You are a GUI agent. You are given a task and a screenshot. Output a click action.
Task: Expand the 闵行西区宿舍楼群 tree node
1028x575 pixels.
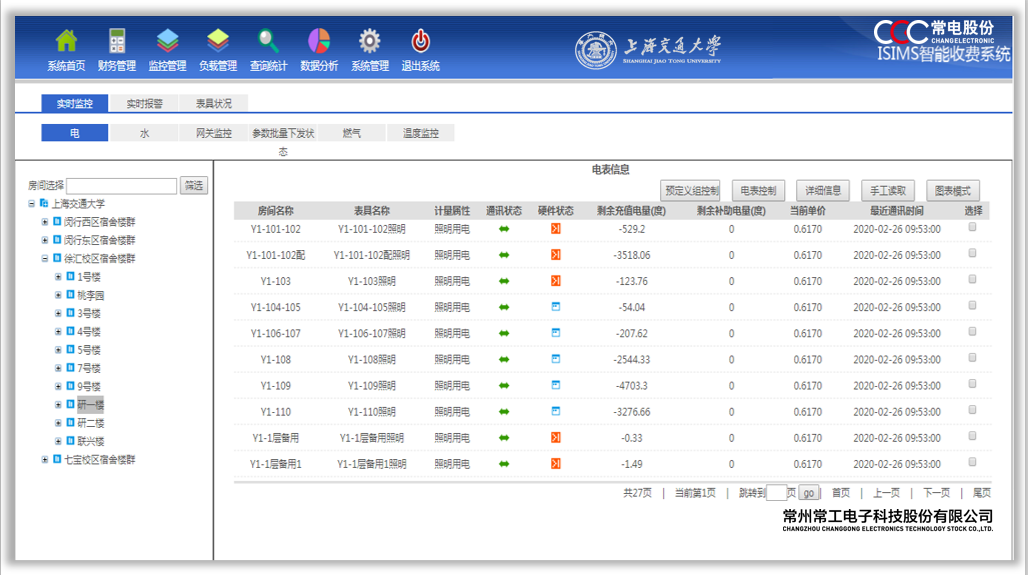(x=45, y=222)
